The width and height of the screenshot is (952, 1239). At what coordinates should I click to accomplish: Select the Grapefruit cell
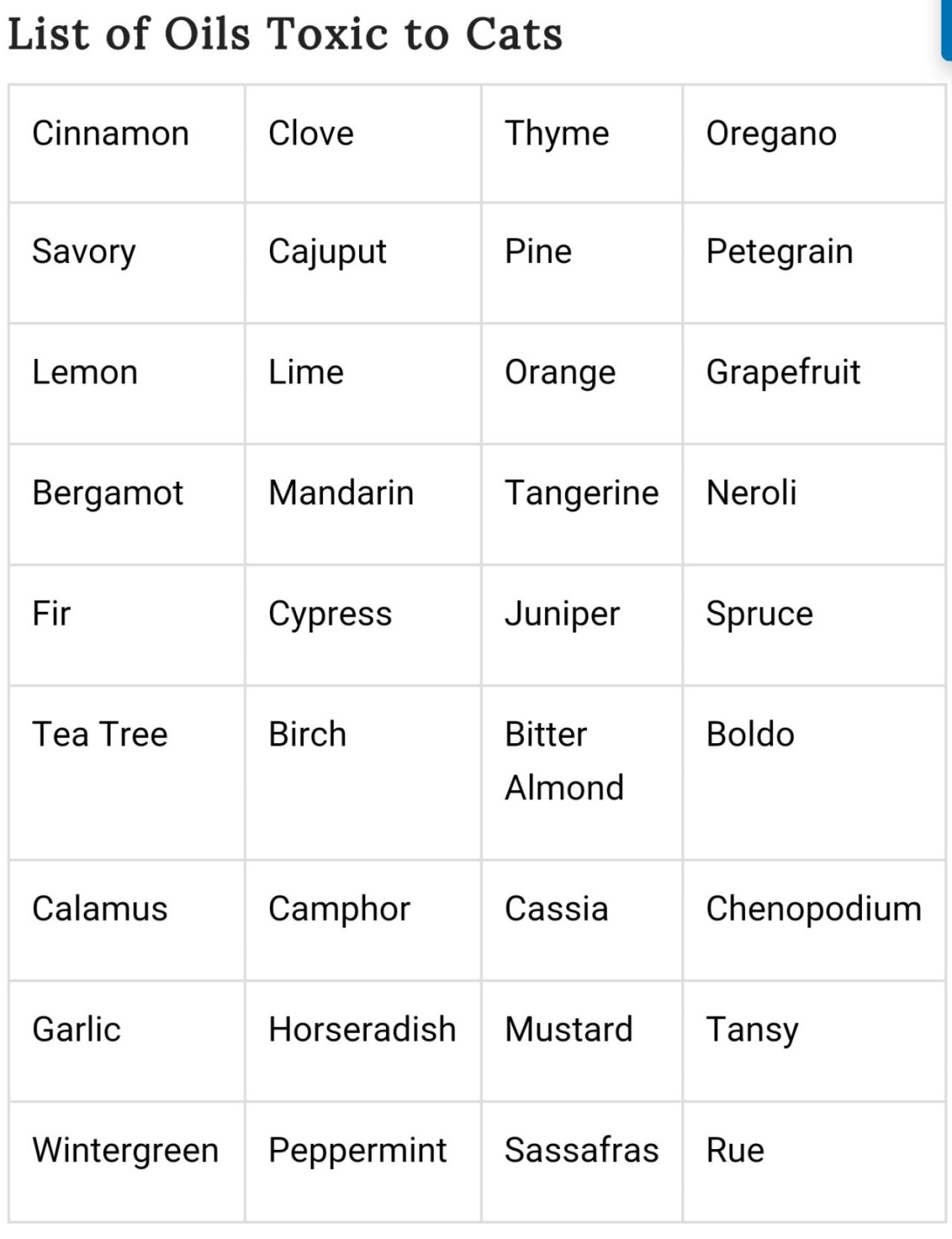(x=783, y=373)
